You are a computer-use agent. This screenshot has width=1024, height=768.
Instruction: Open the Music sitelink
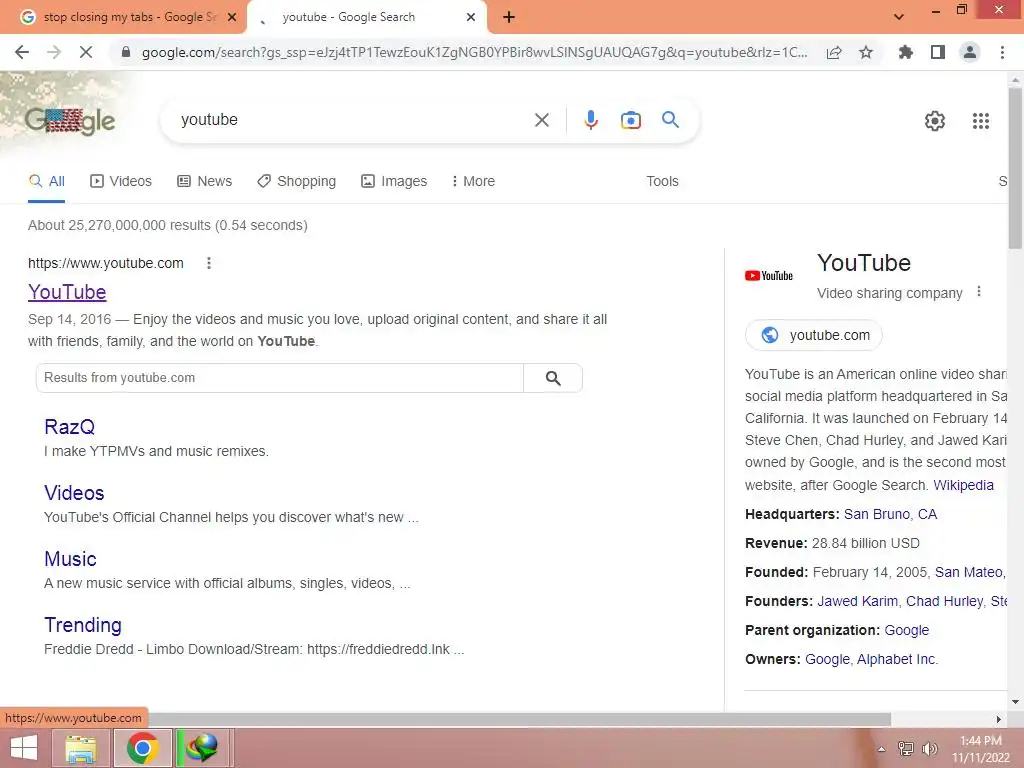(x=70, y=558)
